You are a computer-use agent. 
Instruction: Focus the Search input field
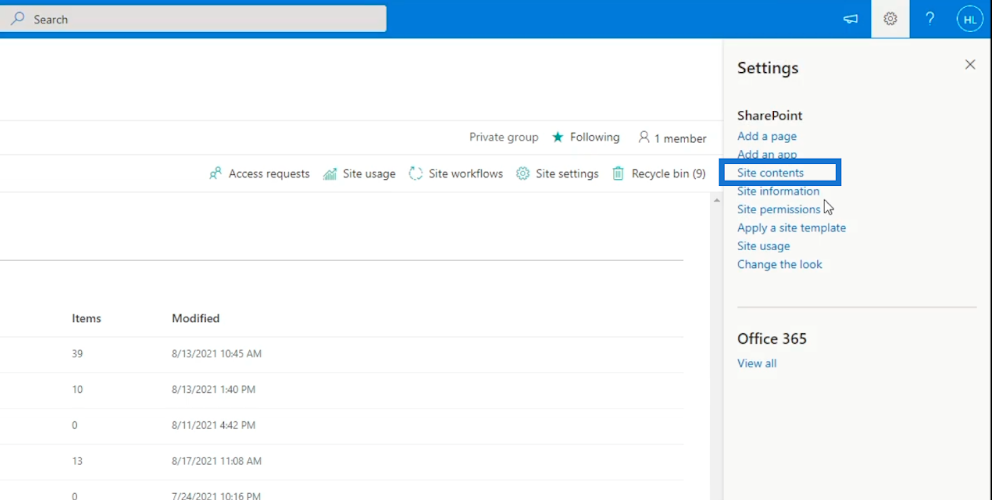[193, 19]
